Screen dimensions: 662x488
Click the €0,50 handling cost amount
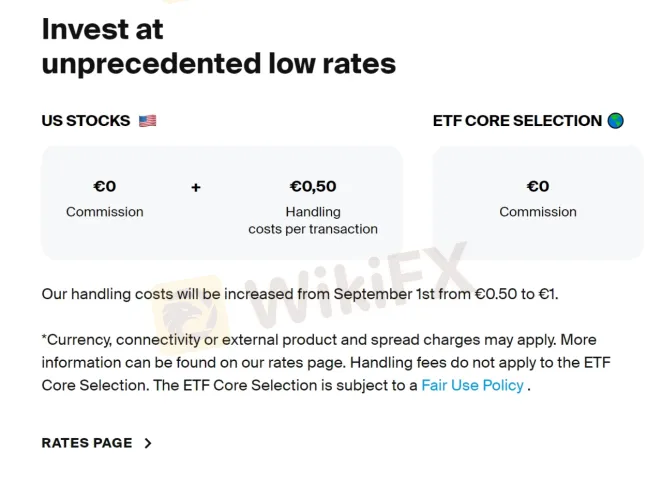pyautogui.click(x=313, y=186)
